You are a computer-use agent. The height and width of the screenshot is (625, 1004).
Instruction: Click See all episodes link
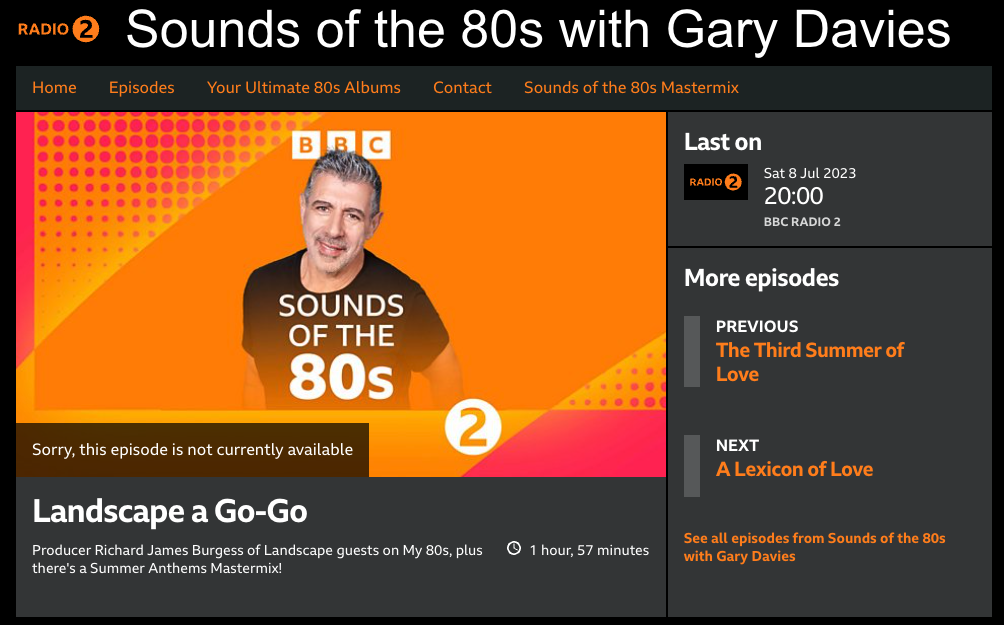click(x=814, y=547)
